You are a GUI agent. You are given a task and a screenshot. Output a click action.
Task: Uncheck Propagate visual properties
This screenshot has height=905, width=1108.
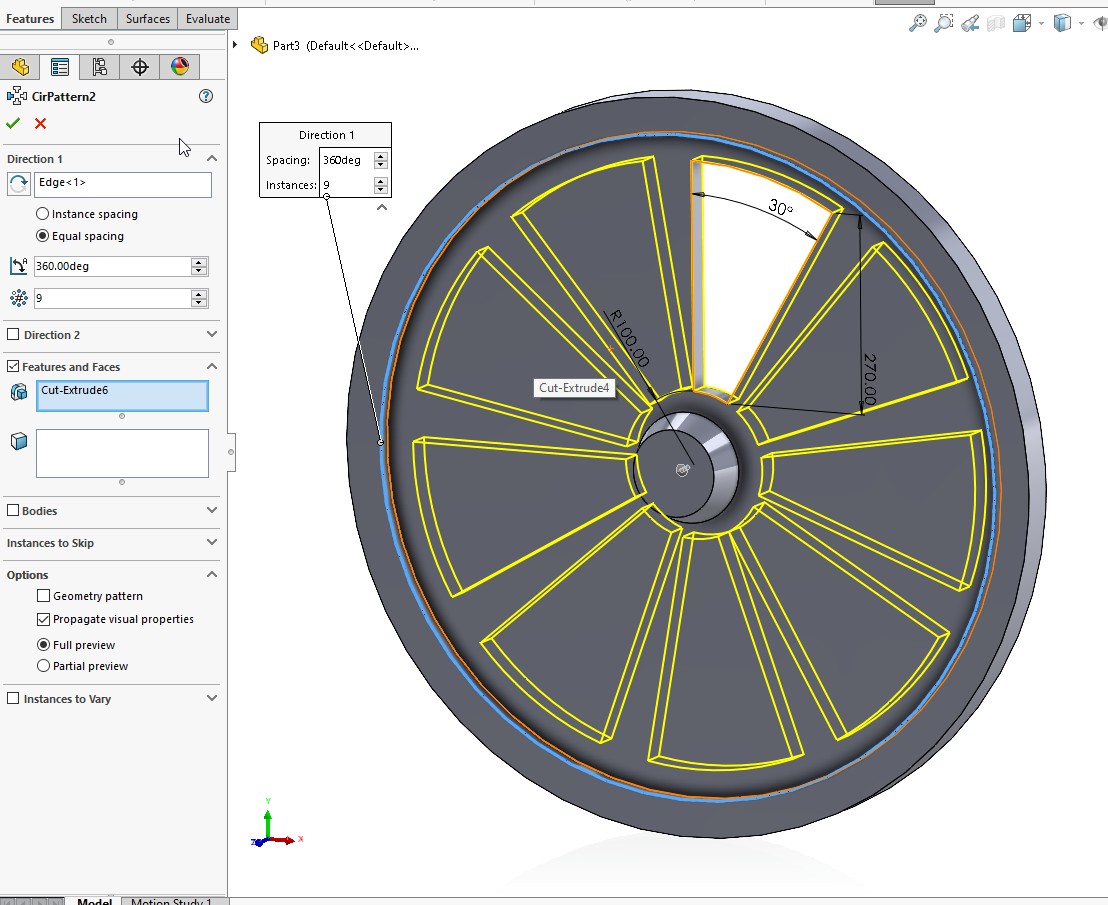pyautogui.click(x=43, y=619)
